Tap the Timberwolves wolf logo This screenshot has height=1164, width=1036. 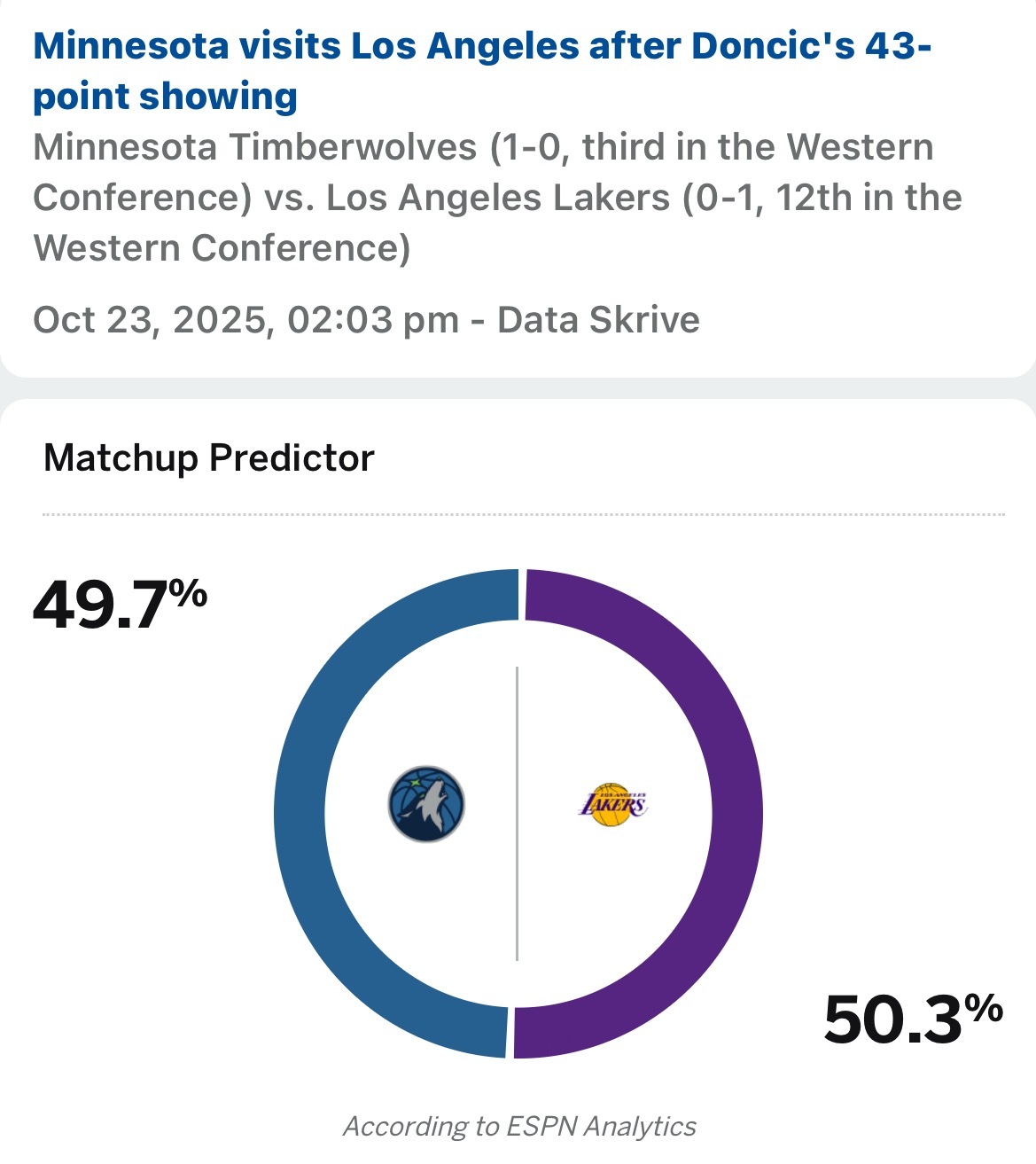coord(426,804)
